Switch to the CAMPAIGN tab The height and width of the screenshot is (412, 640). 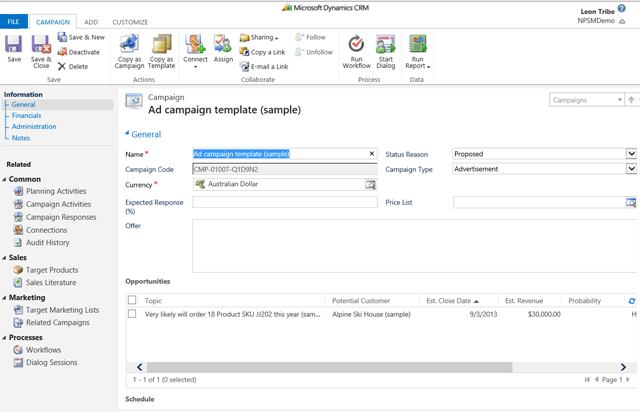[x=53, y=22]
